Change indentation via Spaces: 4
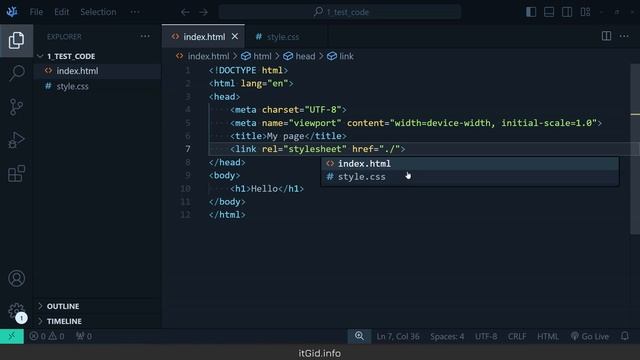 click(x=447, y=336)
